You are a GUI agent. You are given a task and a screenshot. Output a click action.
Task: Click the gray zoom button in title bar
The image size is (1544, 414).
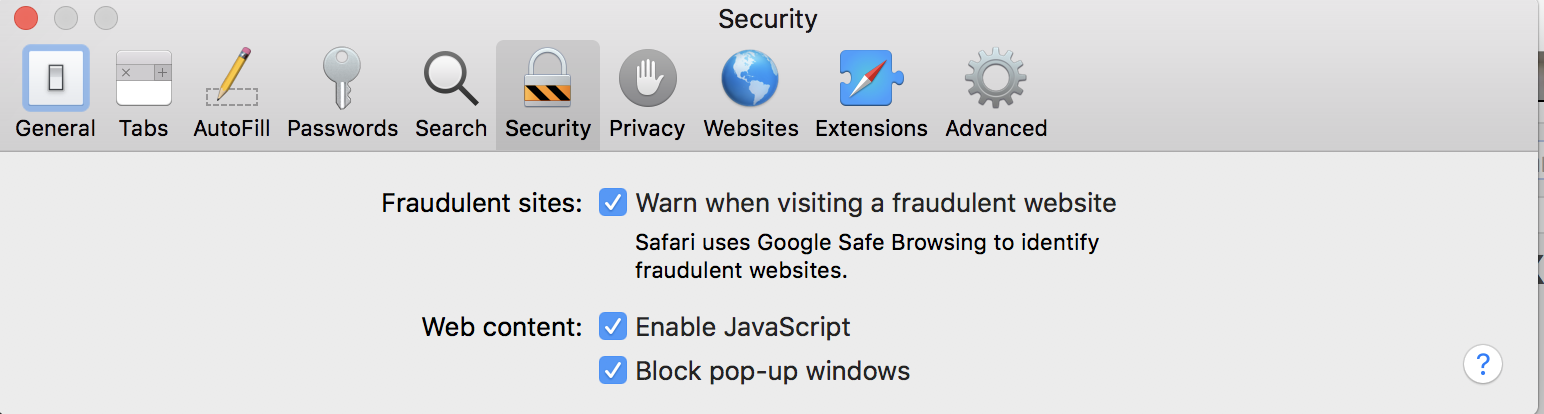tap(106, 18)
